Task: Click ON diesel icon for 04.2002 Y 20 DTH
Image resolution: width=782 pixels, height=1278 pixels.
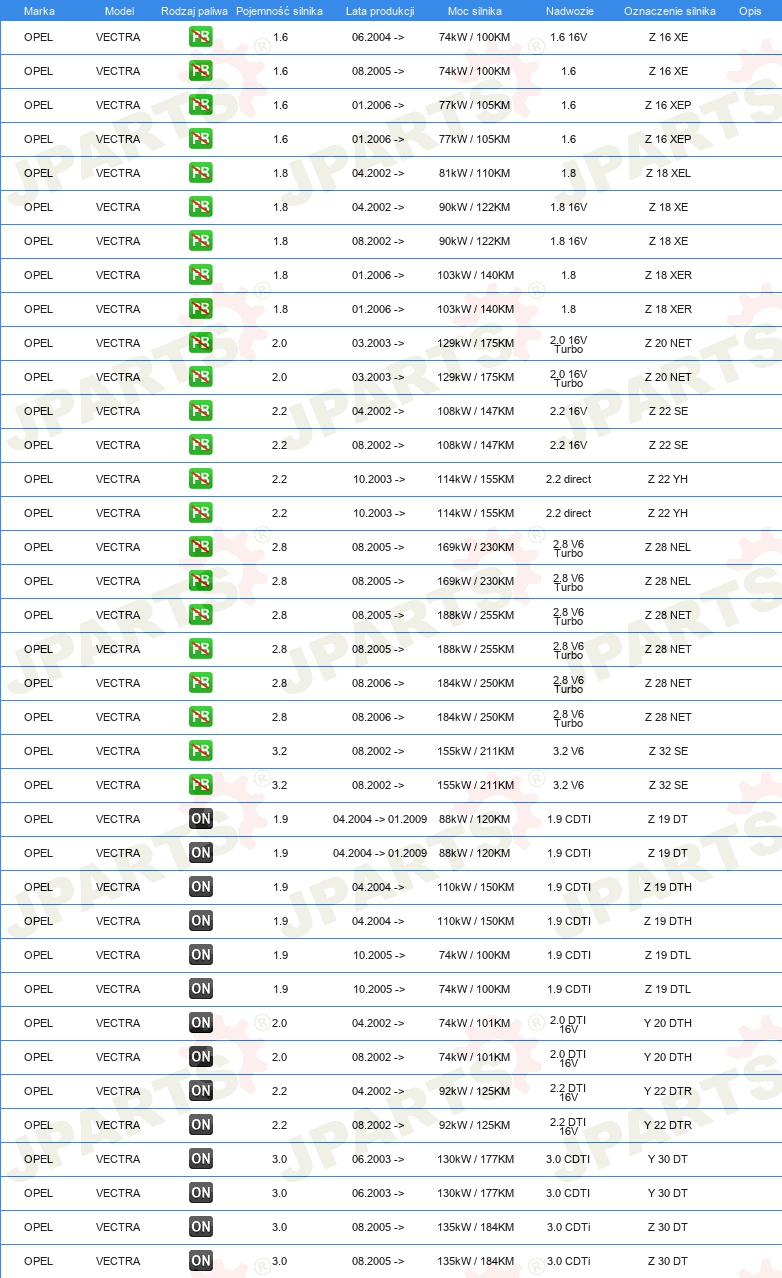Action: click(x=201, y=1023)
